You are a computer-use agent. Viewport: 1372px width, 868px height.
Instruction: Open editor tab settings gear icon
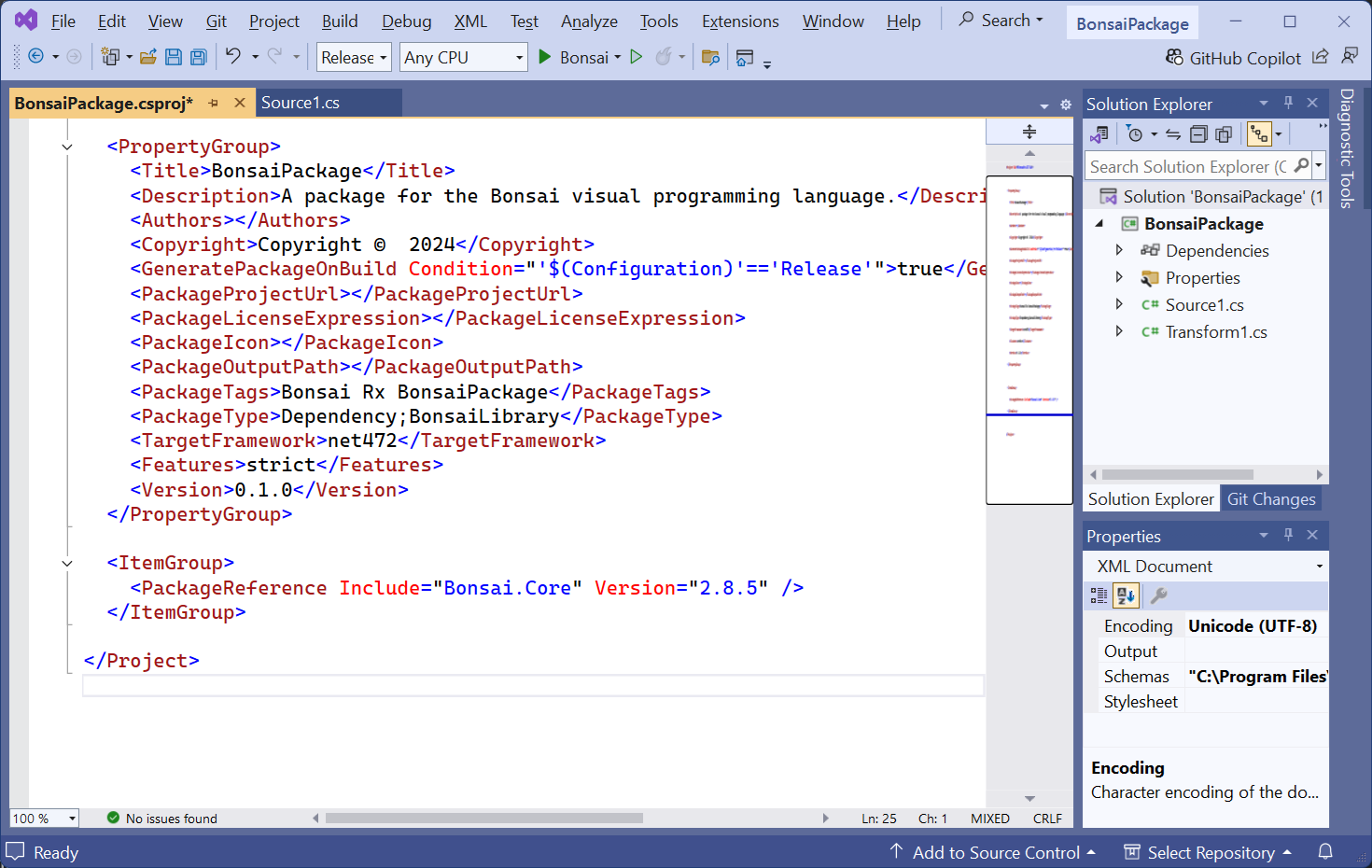click(x=1066, y=105)
